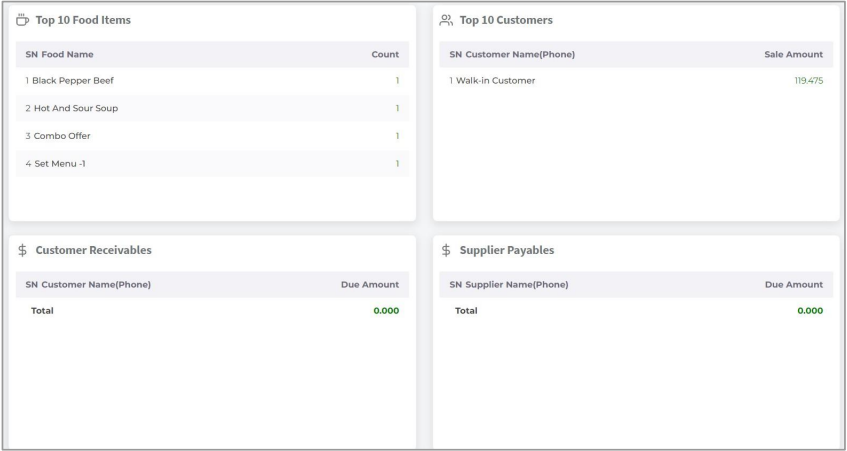Click the count value for Black Pepper Beef
Viewport: 847px width, 451px height.
[397, 80]
